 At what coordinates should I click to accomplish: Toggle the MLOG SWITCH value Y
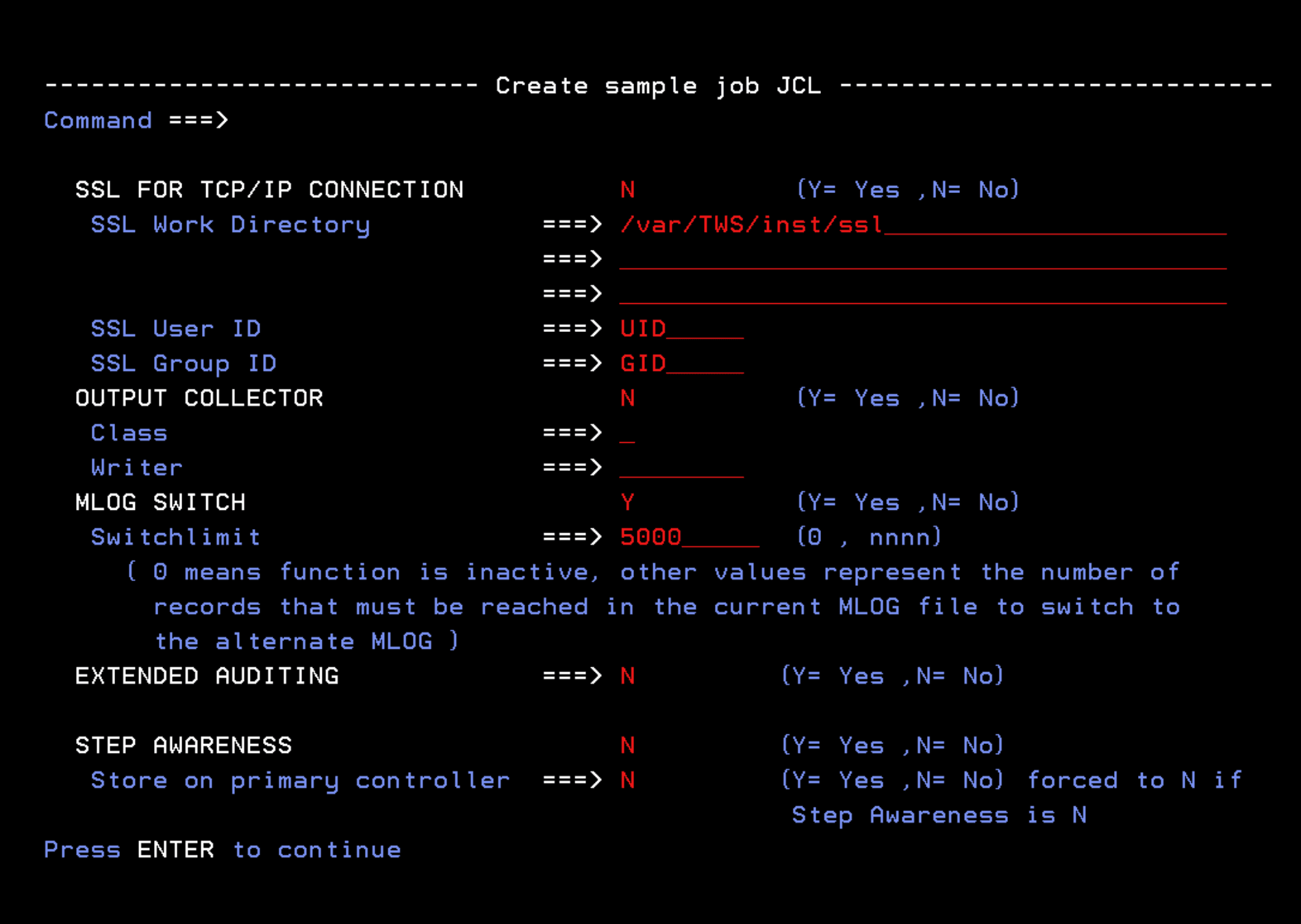[x=627, y=503]
